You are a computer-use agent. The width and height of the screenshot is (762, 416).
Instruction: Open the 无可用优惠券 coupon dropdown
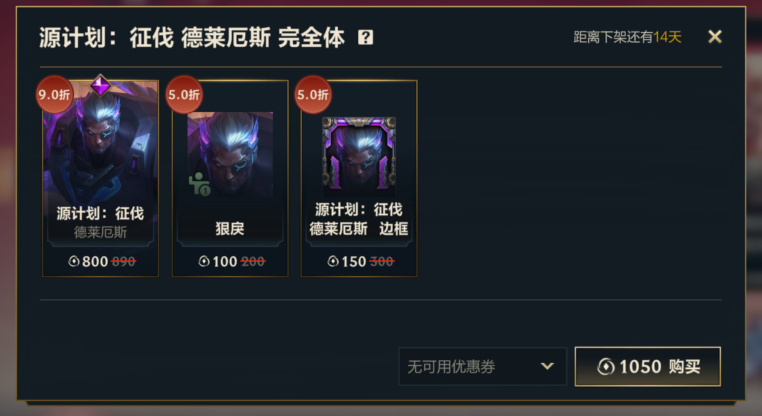click(x=483, y=366)
